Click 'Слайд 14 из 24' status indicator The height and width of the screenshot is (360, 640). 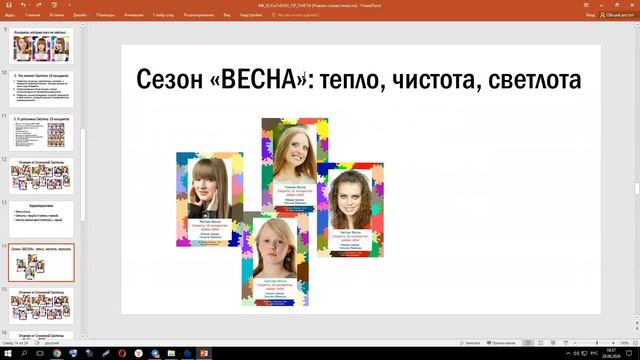[x=16, y=343]
